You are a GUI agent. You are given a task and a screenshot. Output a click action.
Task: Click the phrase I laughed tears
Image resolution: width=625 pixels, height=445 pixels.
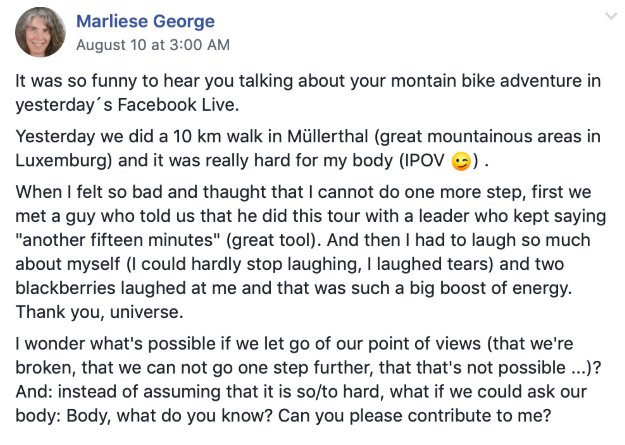[428, 264]
